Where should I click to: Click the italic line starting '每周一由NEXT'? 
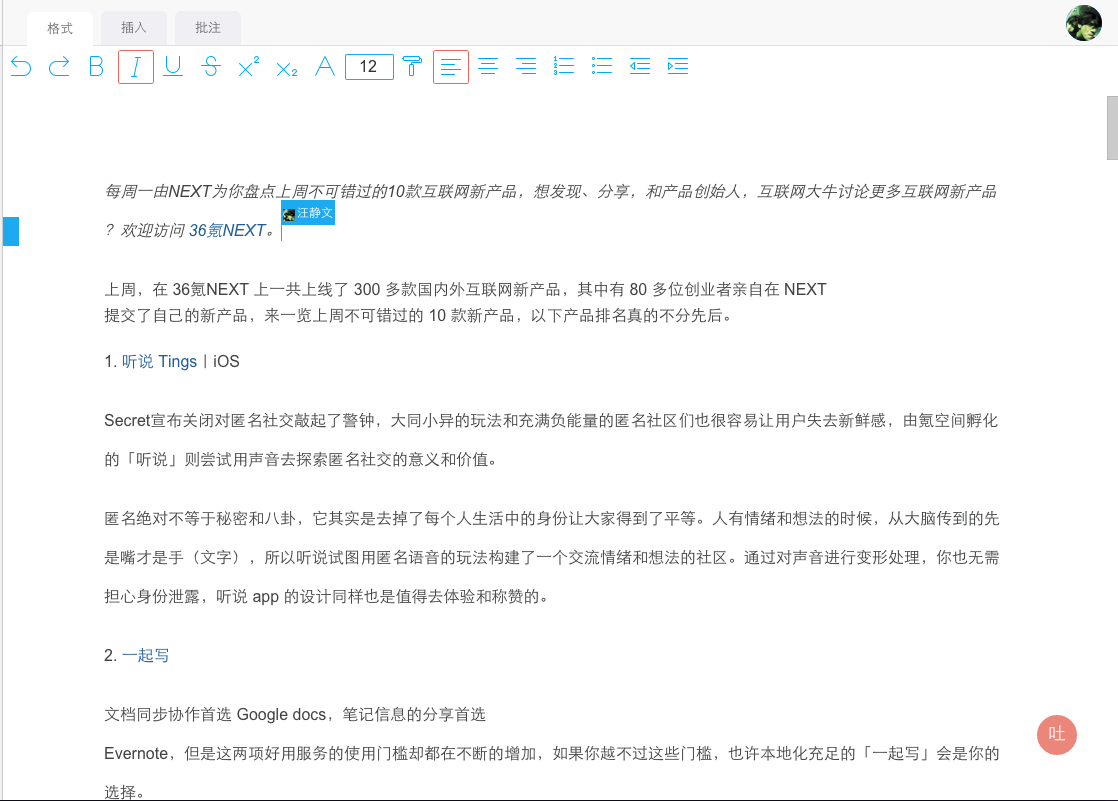point(550,192)
